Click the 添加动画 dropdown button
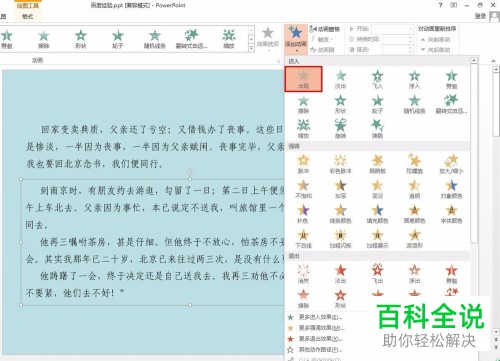Image resolution: width=500 pixels, height=361 pixels. tap(296, 39)
